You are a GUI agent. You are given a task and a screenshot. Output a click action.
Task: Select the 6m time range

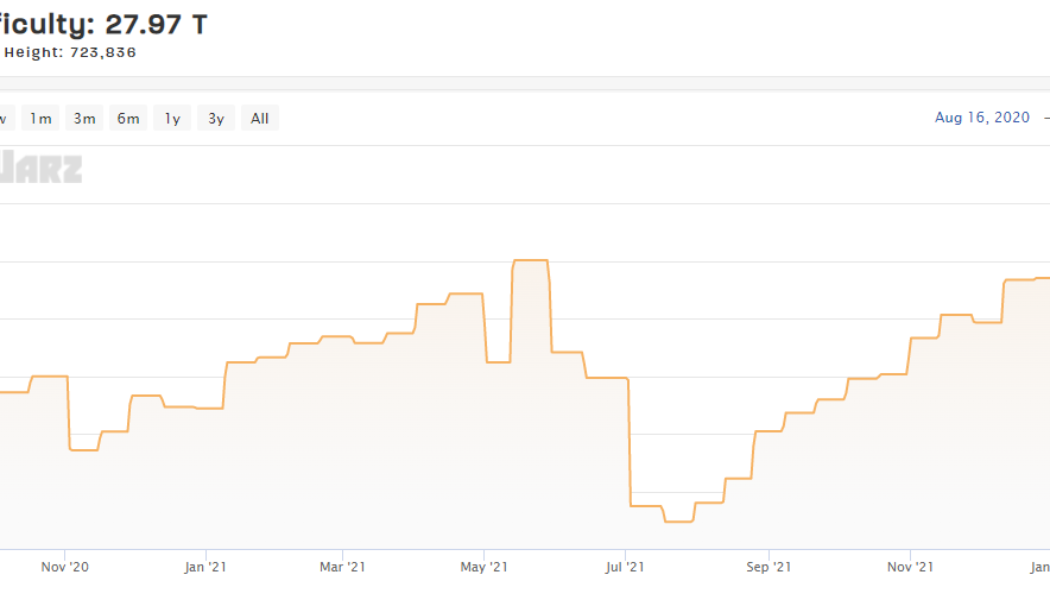(x=127, y=118)
